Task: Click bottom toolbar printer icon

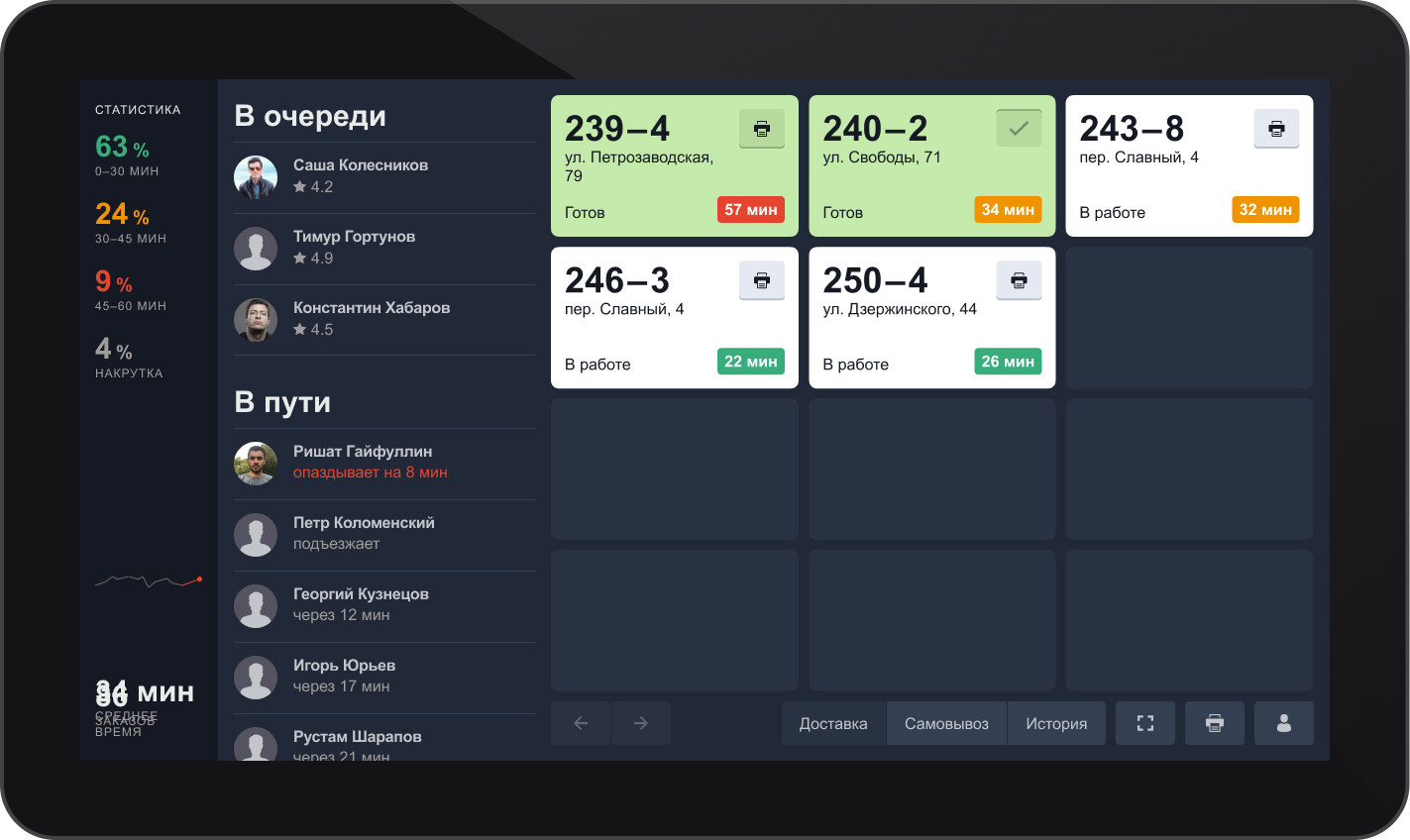Action: point(1215,723)
